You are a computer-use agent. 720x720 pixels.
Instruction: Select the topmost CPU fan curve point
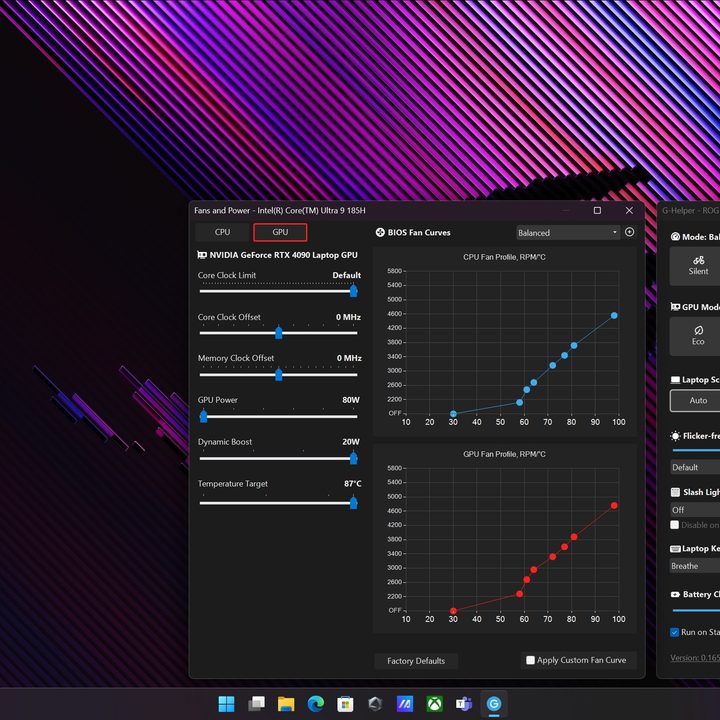(614, 315)
